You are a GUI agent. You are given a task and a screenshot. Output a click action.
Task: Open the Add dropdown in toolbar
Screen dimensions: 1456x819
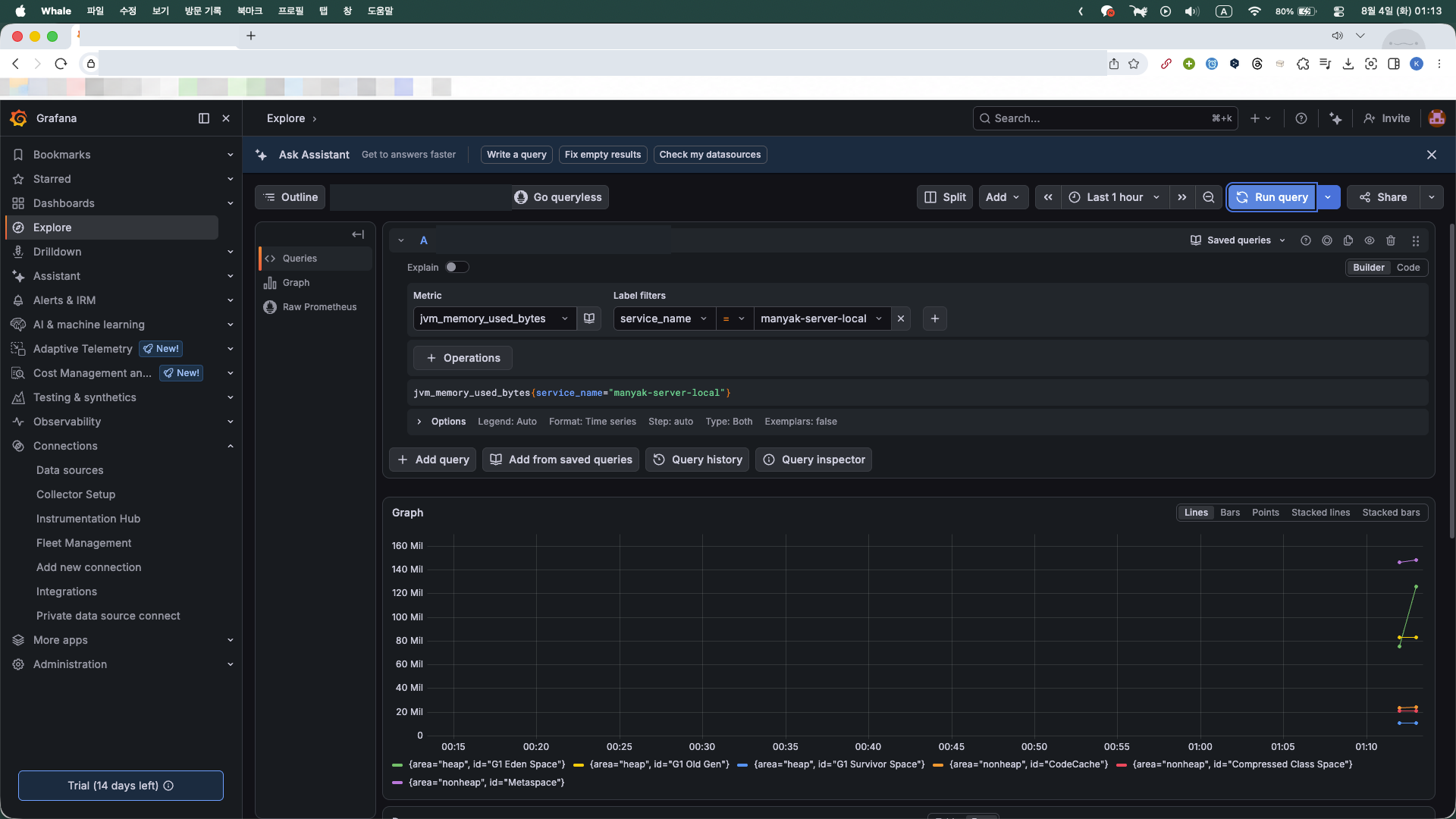coord(1003,197)
